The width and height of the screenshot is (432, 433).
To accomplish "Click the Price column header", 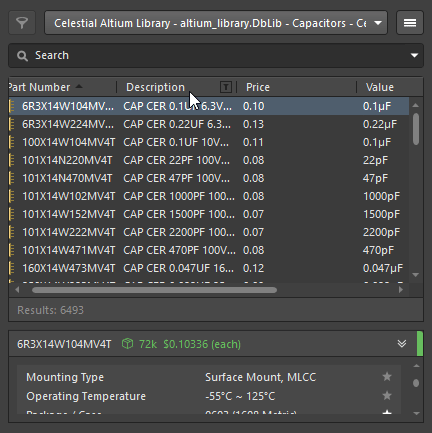I will click(258, 87).
